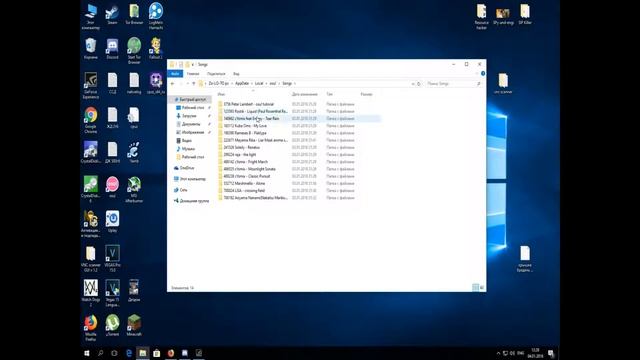Viewport: 640px width, 360px height.
Task: Go up one folder level
Action: 193,83
